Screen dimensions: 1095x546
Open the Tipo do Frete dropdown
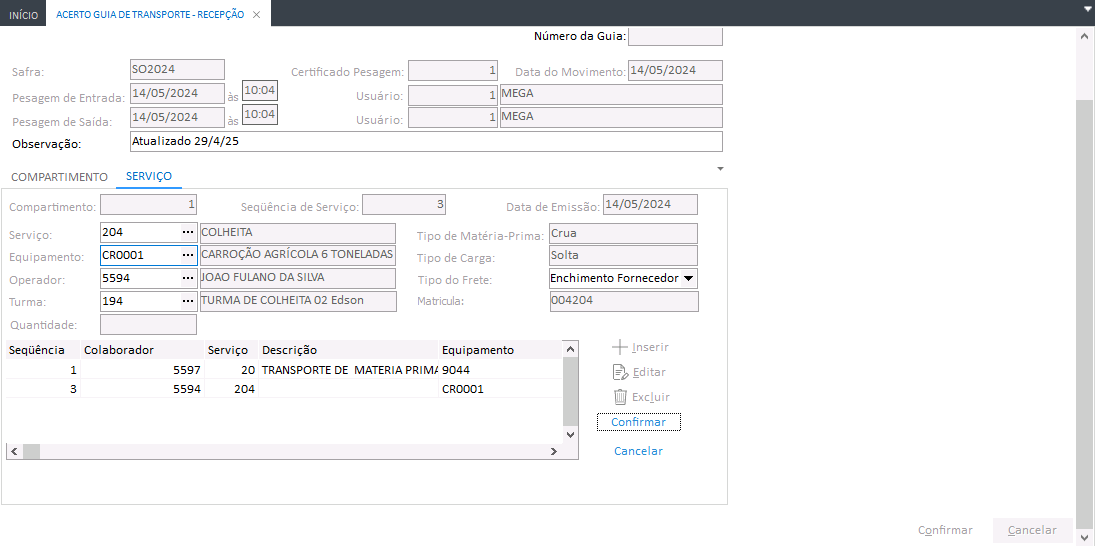pos(688,279)
